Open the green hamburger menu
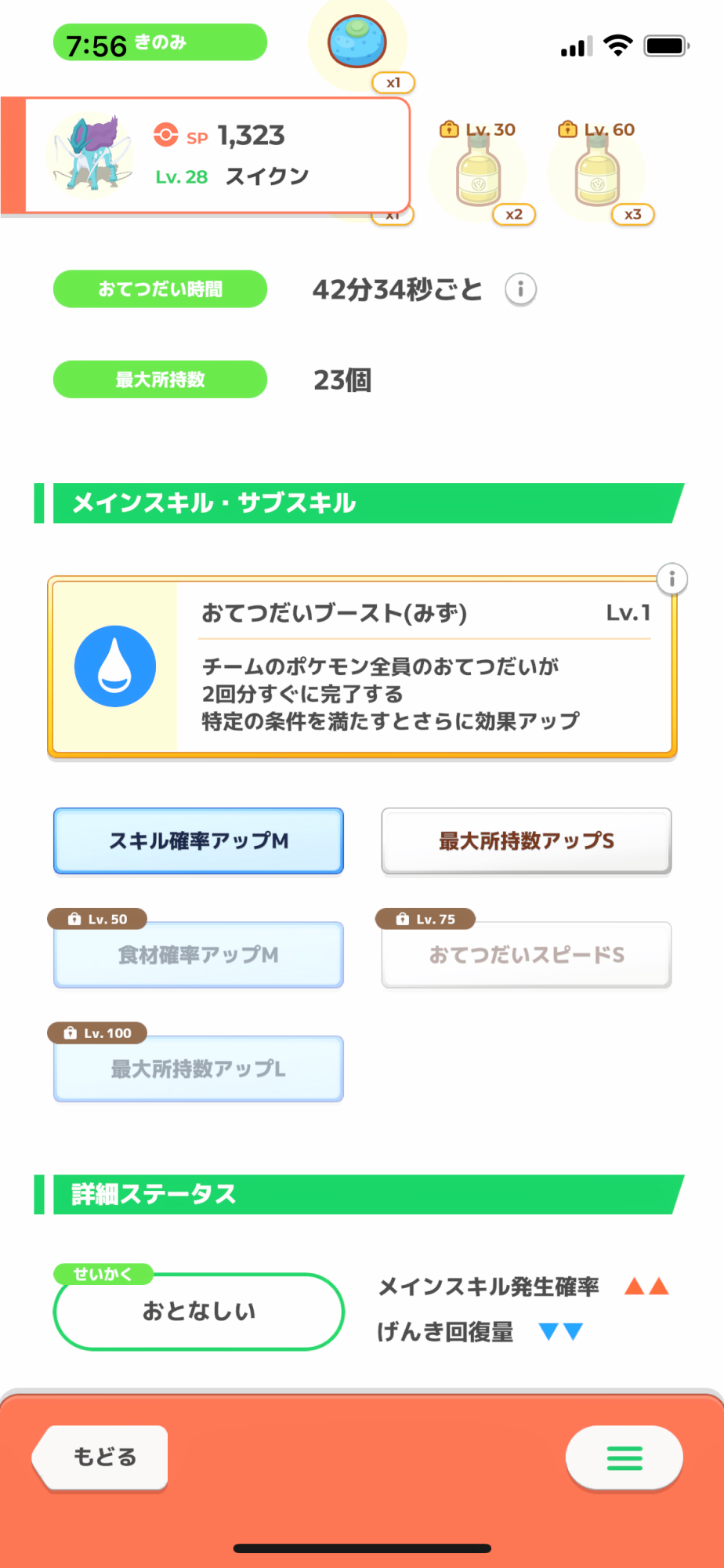Viewport: 724px width, 1568px height. [624, 1457]
